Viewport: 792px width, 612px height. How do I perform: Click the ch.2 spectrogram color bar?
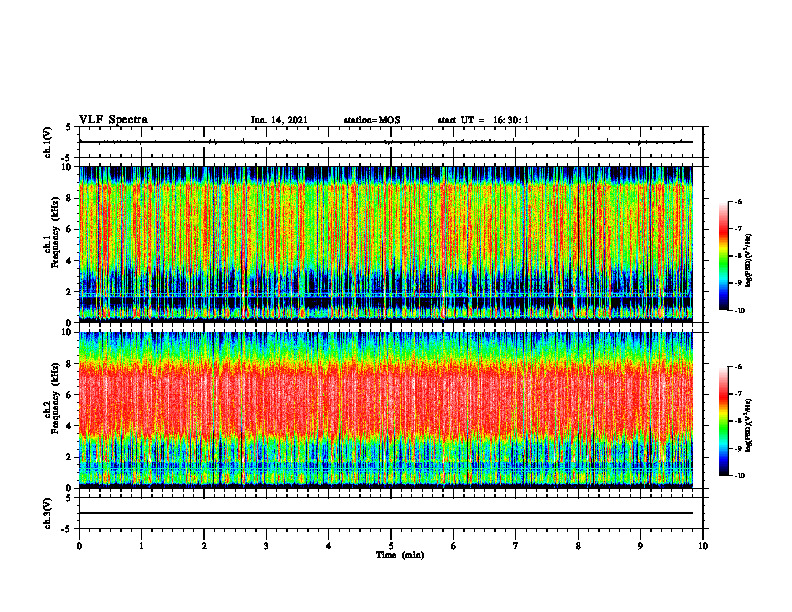pos(723,421)
